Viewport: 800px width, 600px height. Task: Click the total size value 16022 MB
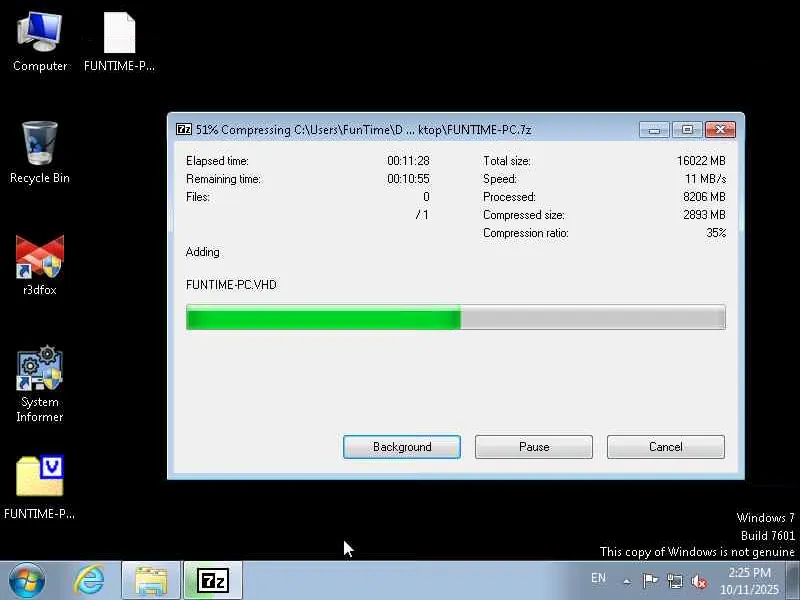tap(701, 161)
